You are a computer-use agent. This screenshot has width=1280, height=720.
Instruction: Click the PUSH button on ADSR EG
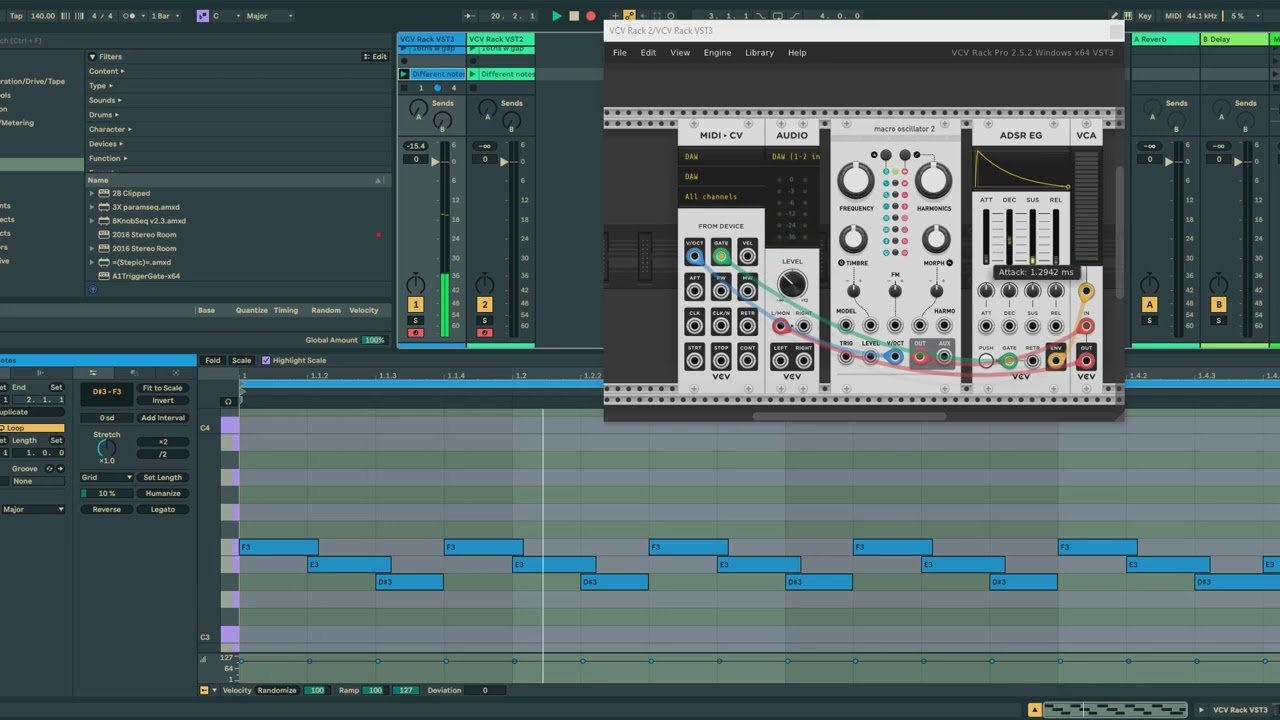[x=986, y=361]
